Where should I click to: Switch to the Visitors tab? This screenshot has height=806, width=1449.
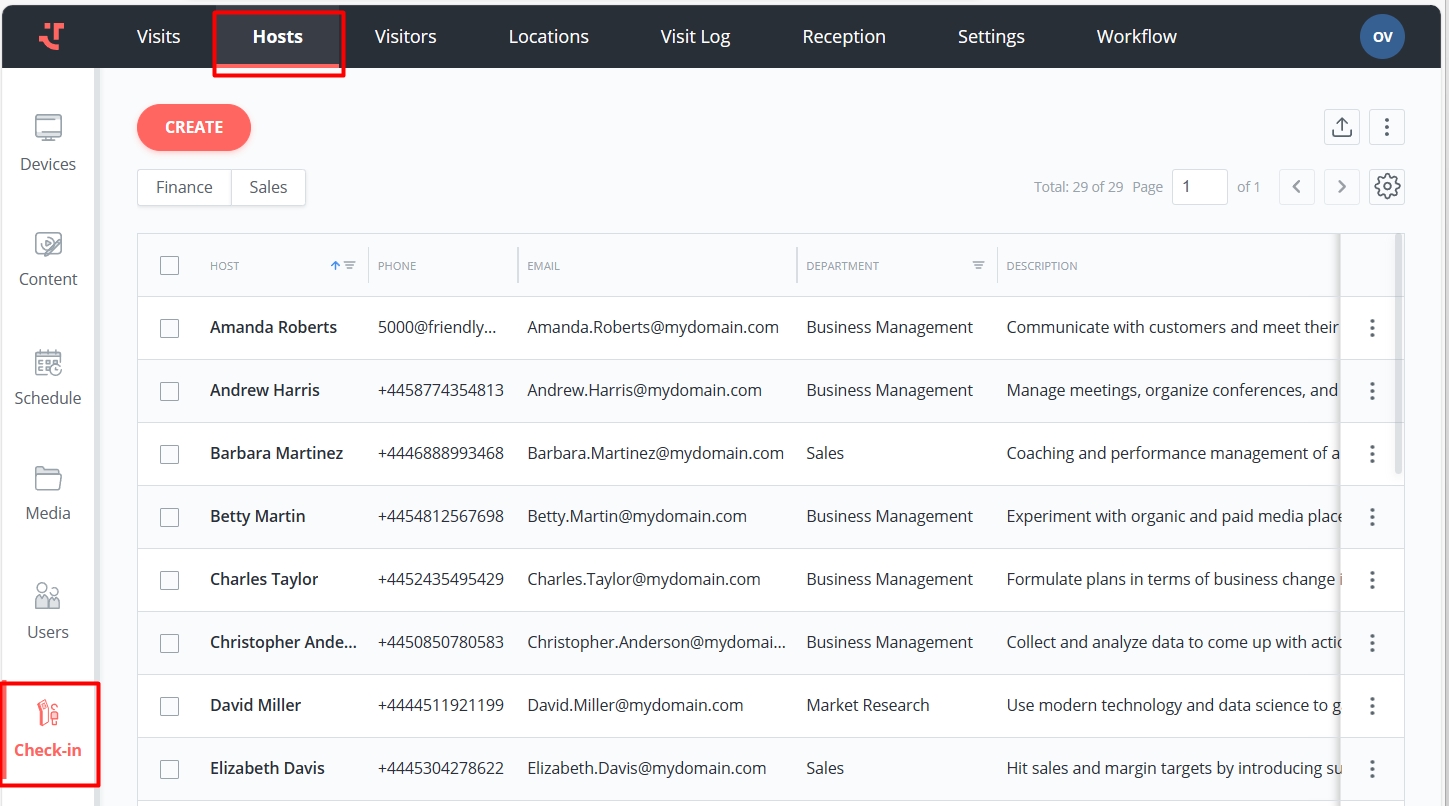[405, 36]
